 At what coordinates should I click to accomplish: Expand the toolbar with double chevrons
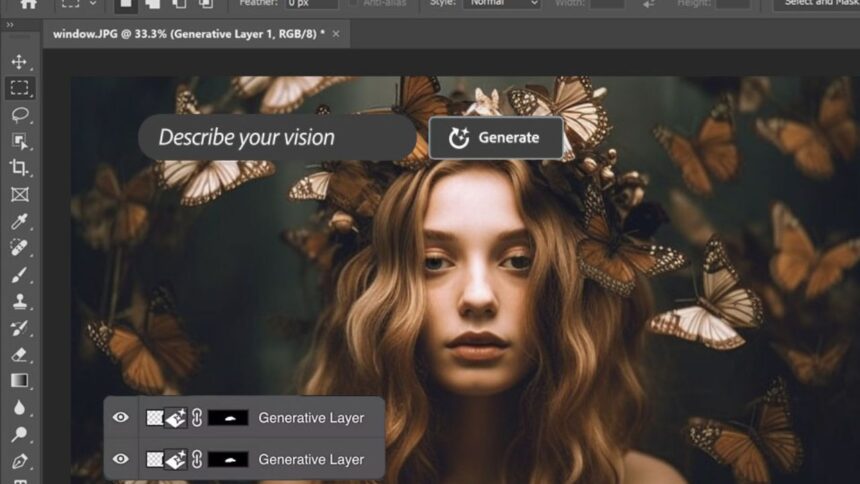(x=10, y=25)
